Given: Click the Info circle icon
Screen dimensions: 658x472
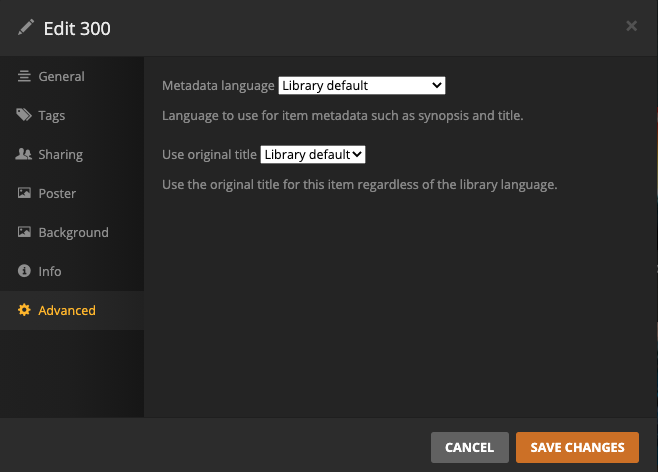Looking at the screenshot, I should (x=24, y=271).
